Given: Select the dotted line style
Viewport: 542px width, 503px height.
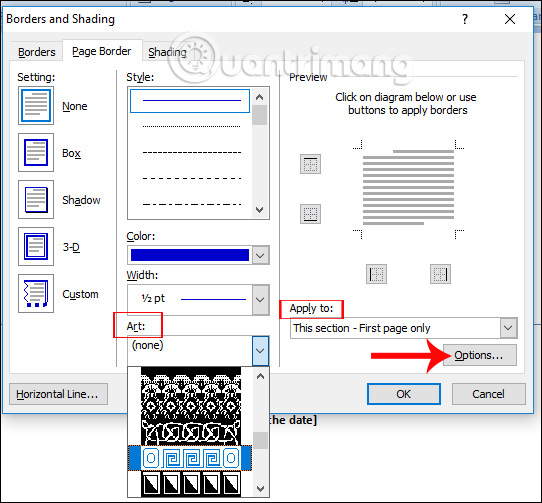Looking at the screenshot, I should point(191,127).
